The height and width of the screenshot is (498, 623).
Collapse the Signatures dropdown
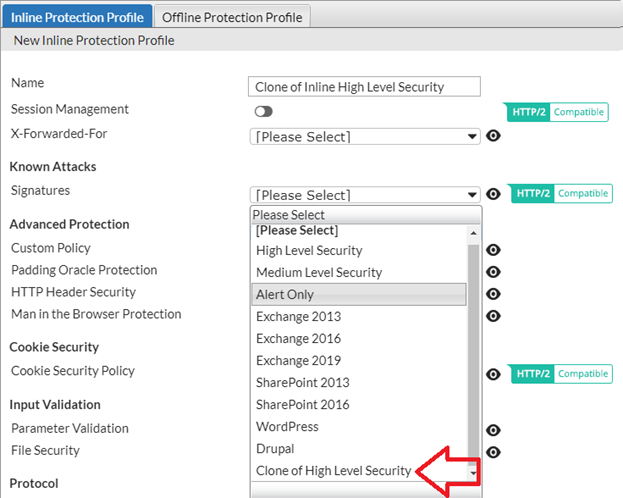(x=365, y=195)
